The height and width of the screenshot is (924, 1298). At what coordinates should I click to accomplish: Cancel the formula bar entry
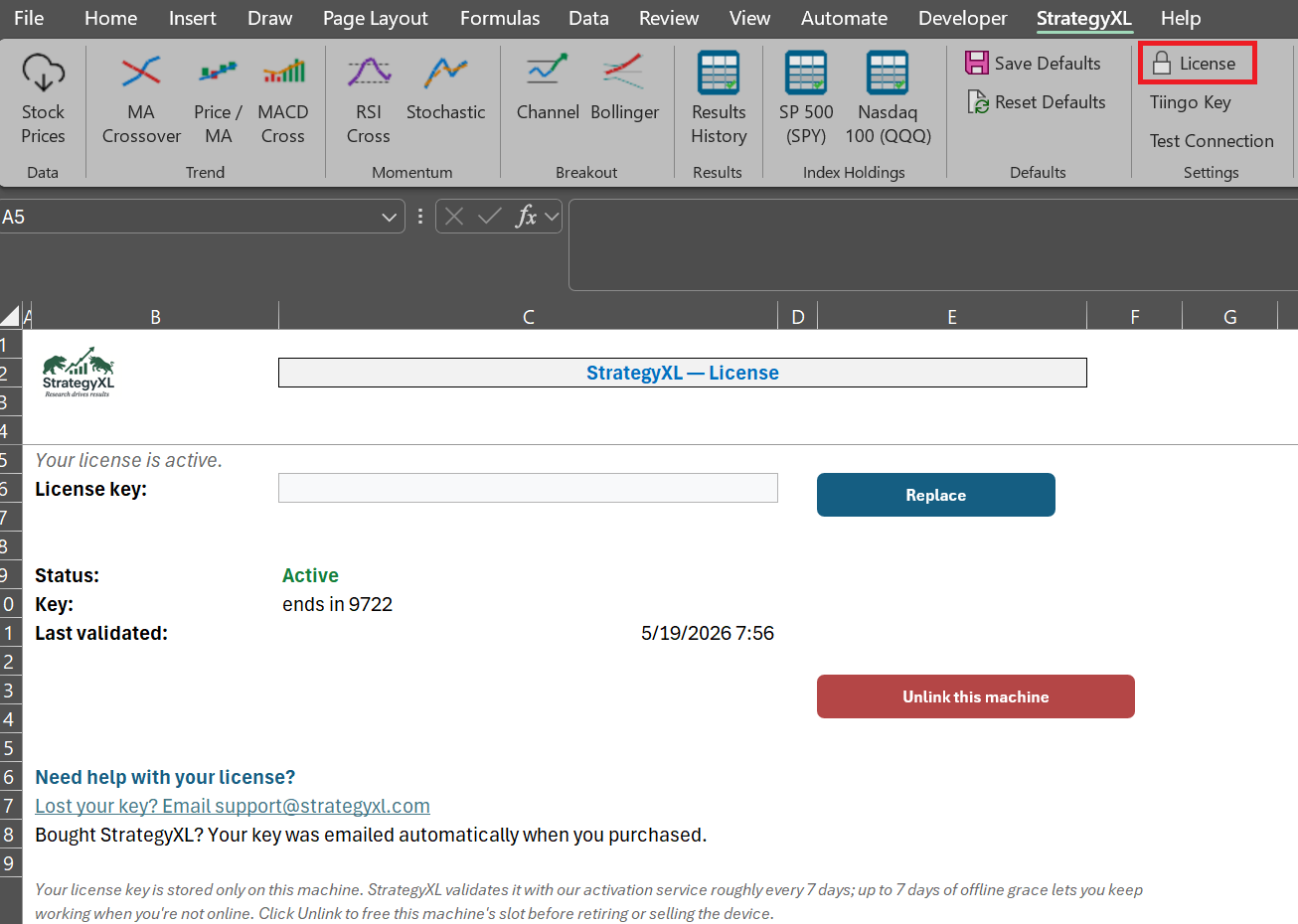(454, 217)
